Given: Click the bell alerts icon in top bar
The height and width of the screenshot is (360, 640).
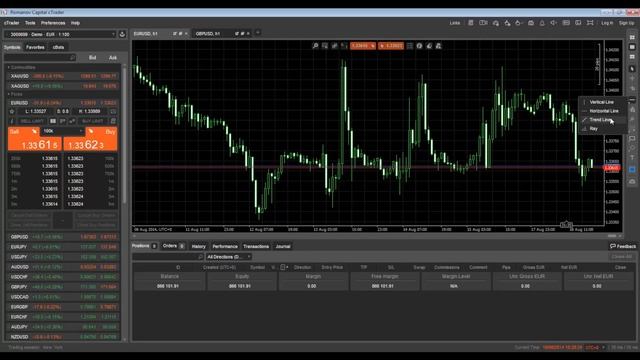Looking at the screenshot, I should (542, 23).
